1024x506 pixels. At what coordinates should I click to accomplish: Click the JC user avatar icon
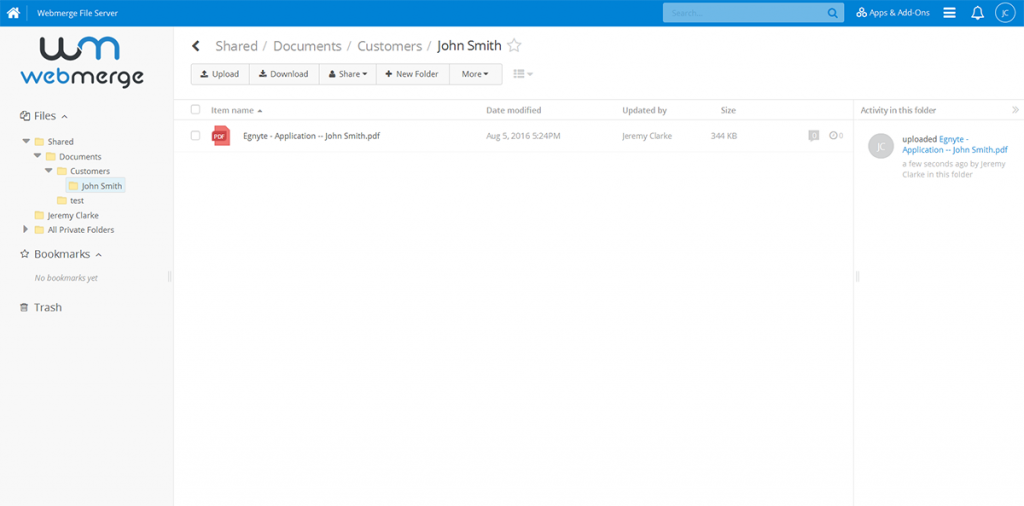click(1005, 13)
